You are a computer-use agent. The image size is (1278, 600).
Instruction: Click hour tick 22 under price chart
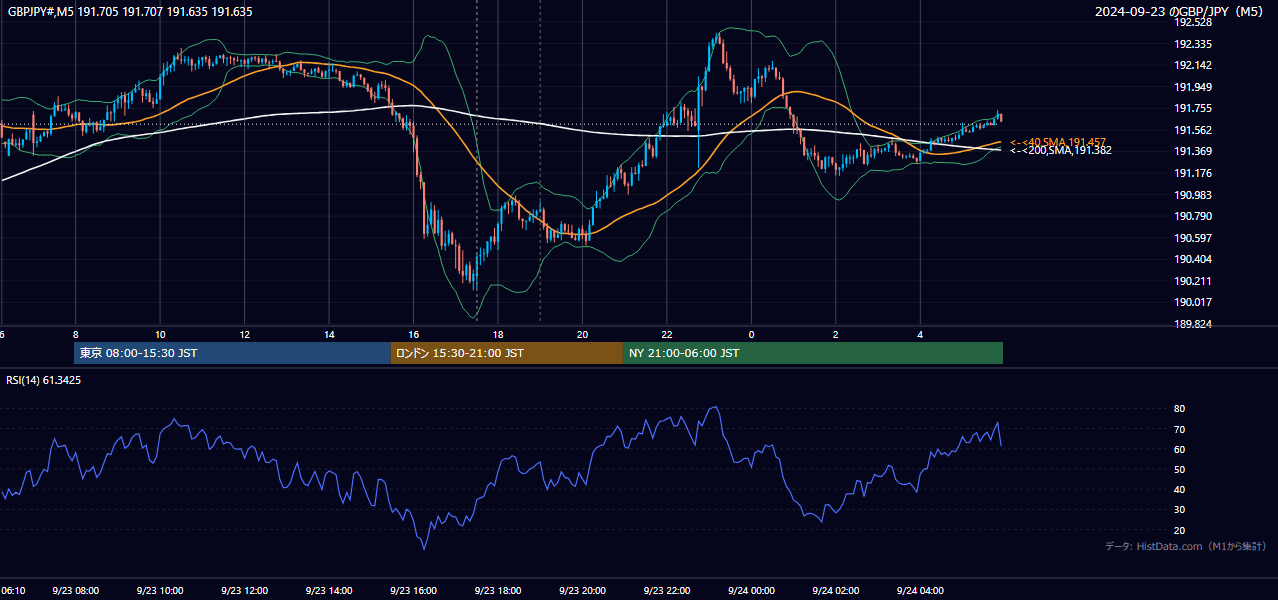pyautogui.click(x=667, y=334)
